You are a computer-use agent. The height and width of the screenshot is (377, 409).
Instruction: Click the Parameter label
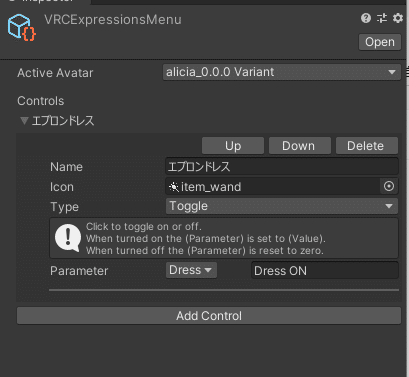(79, 271)
